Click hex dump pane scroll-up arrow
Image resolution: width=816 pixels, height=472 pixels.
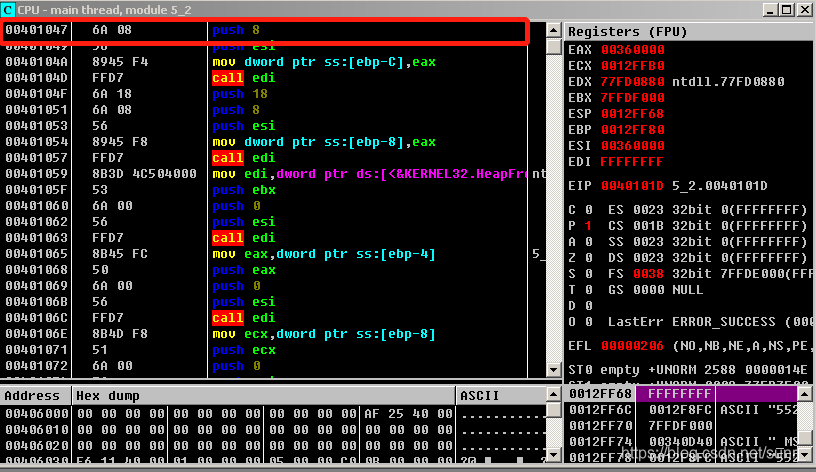tap(553, 394)
